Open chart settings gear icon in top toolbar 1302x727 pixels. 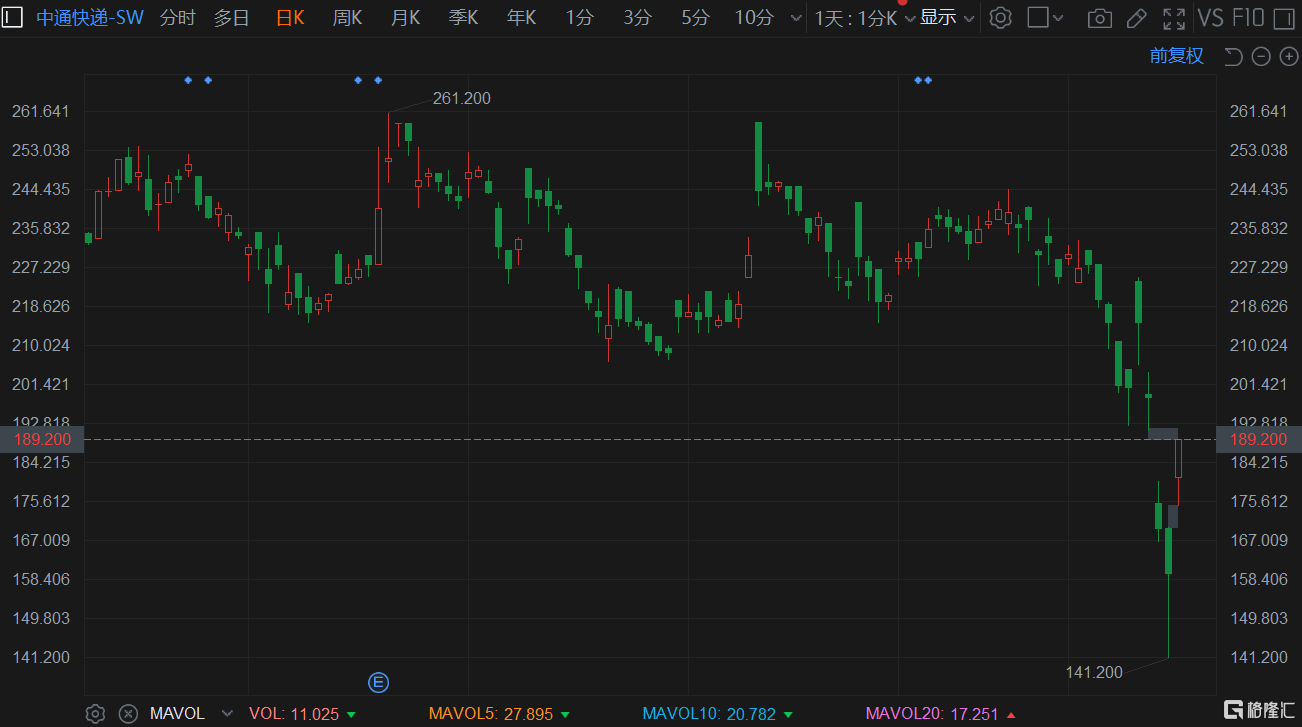coord(1000,18)
